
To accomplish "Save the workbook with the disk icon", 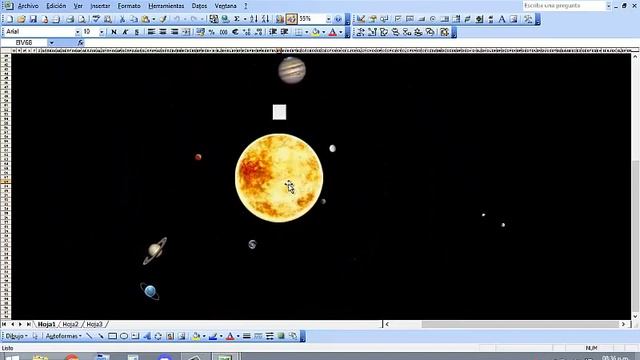I will [x=33, y=19].
